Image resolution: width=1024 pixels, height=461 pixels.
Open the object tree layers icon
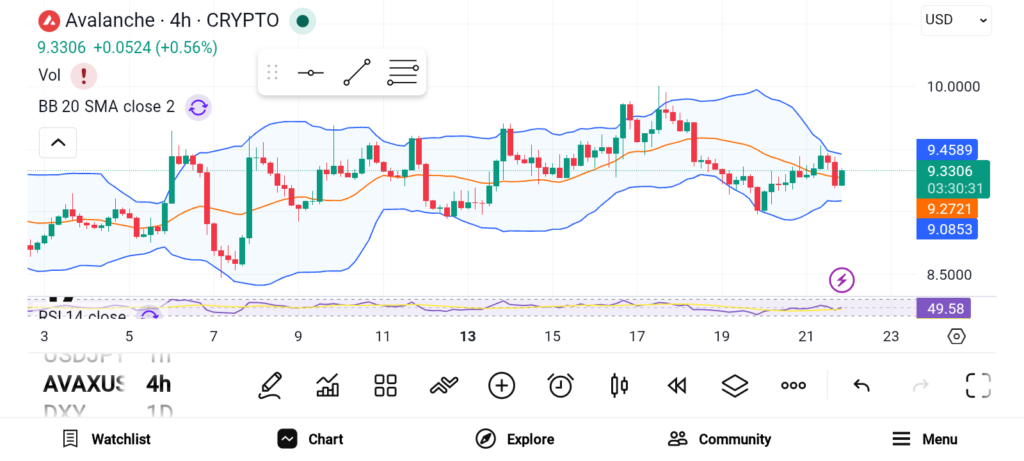coord(735,385)
